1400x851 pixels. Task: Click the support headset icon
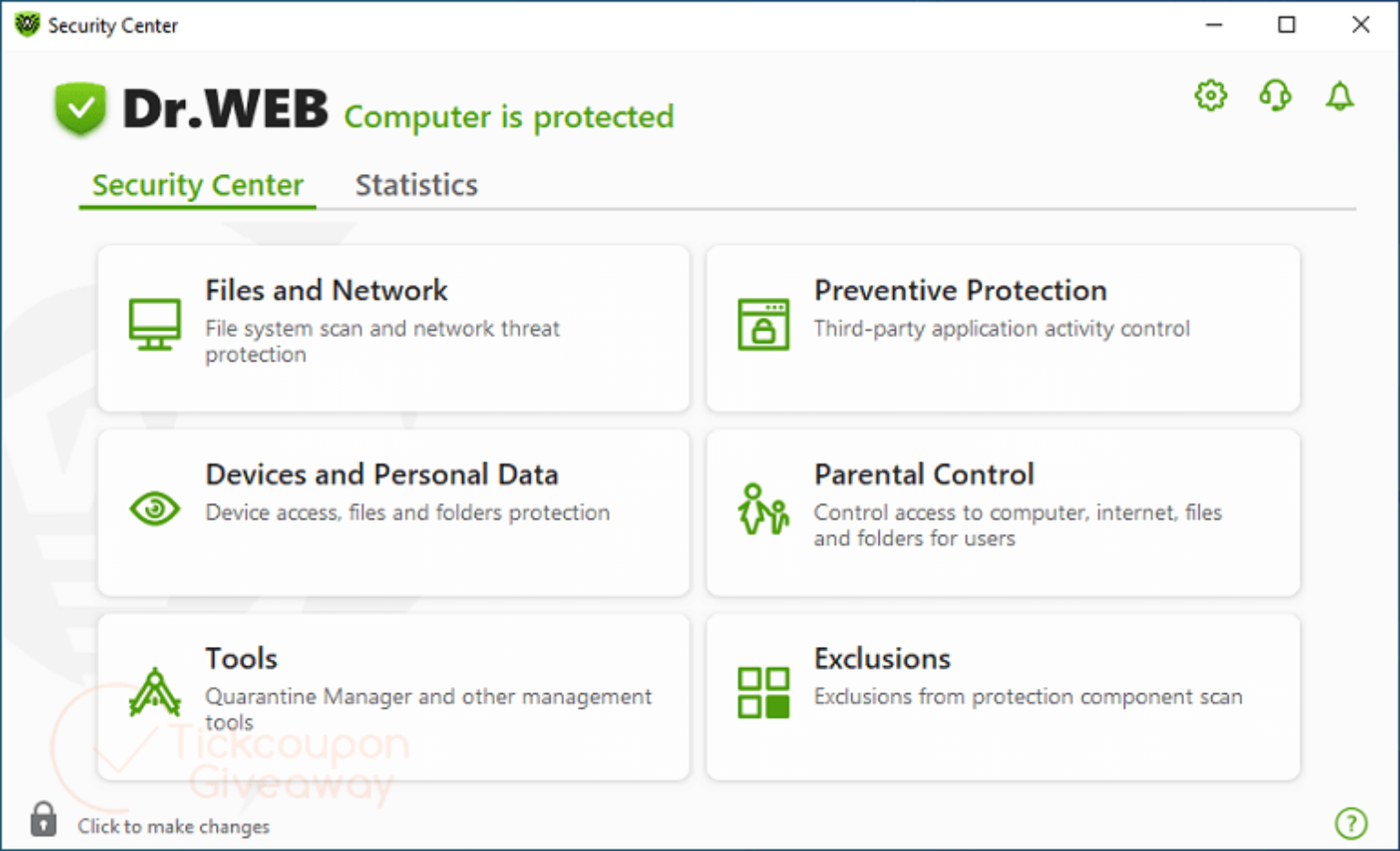click(x=1275, y=96)
